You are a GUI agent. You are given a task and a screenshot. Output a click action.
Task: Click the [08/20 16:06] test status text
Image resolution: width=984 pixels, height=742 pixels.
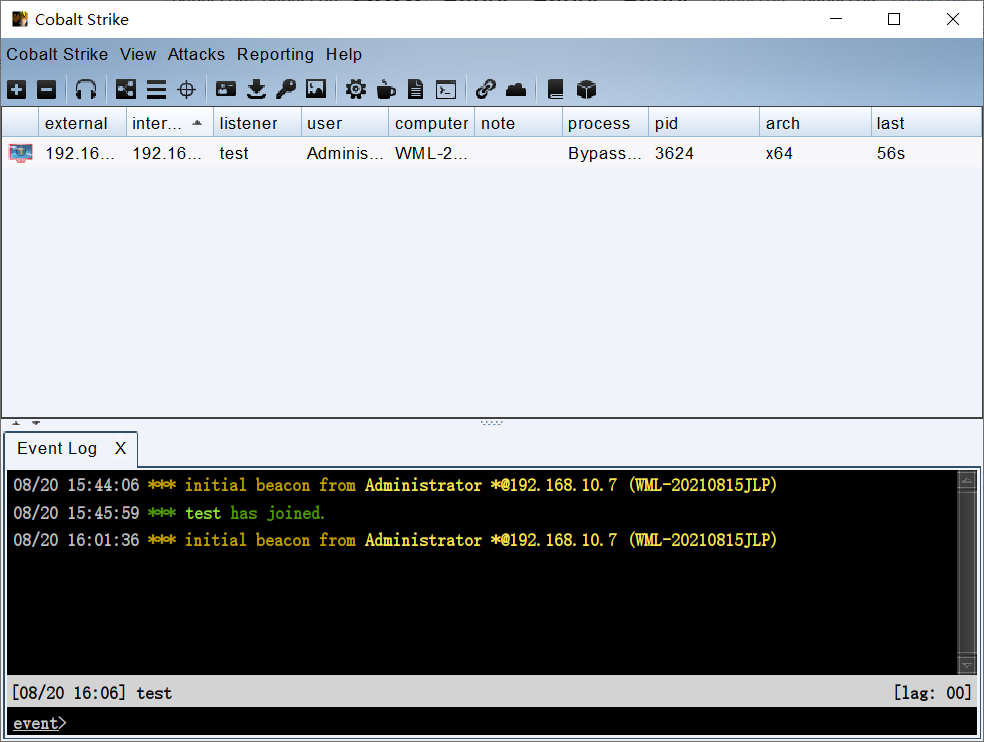(x=92, y=693)
